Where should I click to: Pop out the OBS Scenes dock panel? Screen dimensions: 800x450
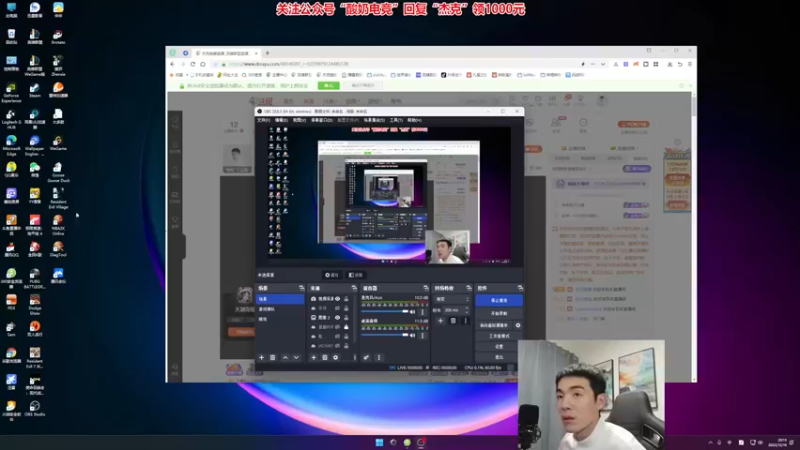tap(301, 288)
